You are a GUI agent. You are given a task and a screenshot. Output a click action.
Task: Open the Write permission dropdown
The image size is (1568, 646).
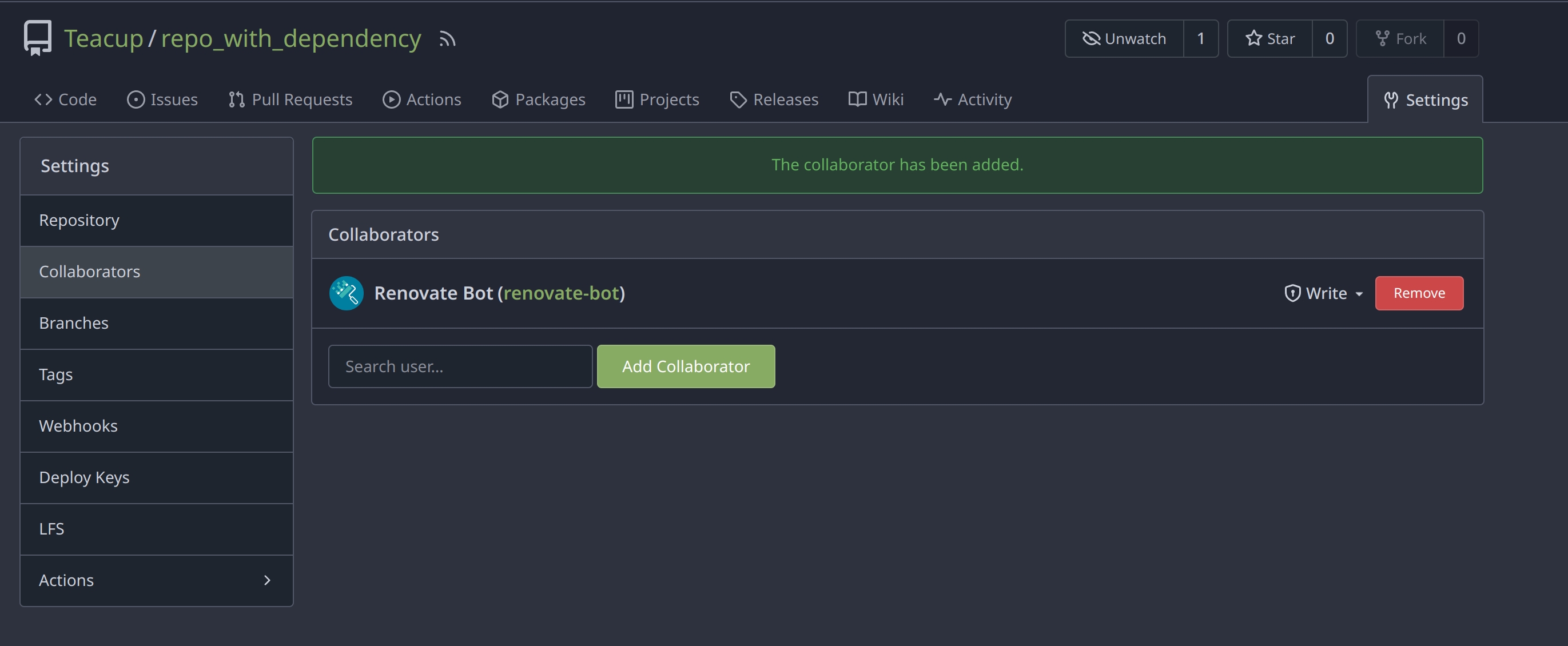(x=1322, y=293)
